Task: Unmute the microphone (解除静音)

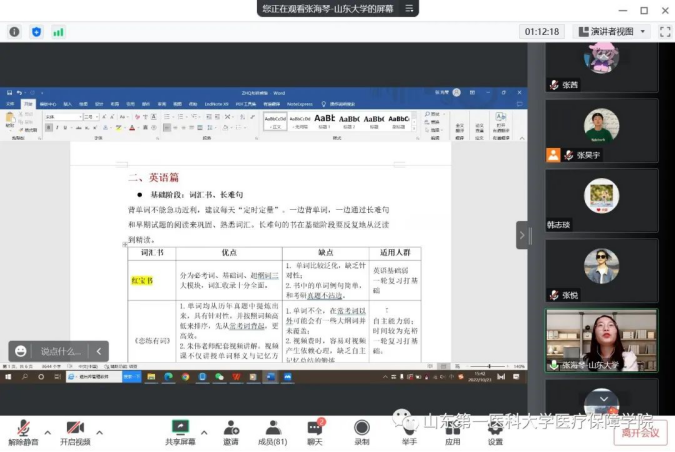Action: (x=22, y=429)
